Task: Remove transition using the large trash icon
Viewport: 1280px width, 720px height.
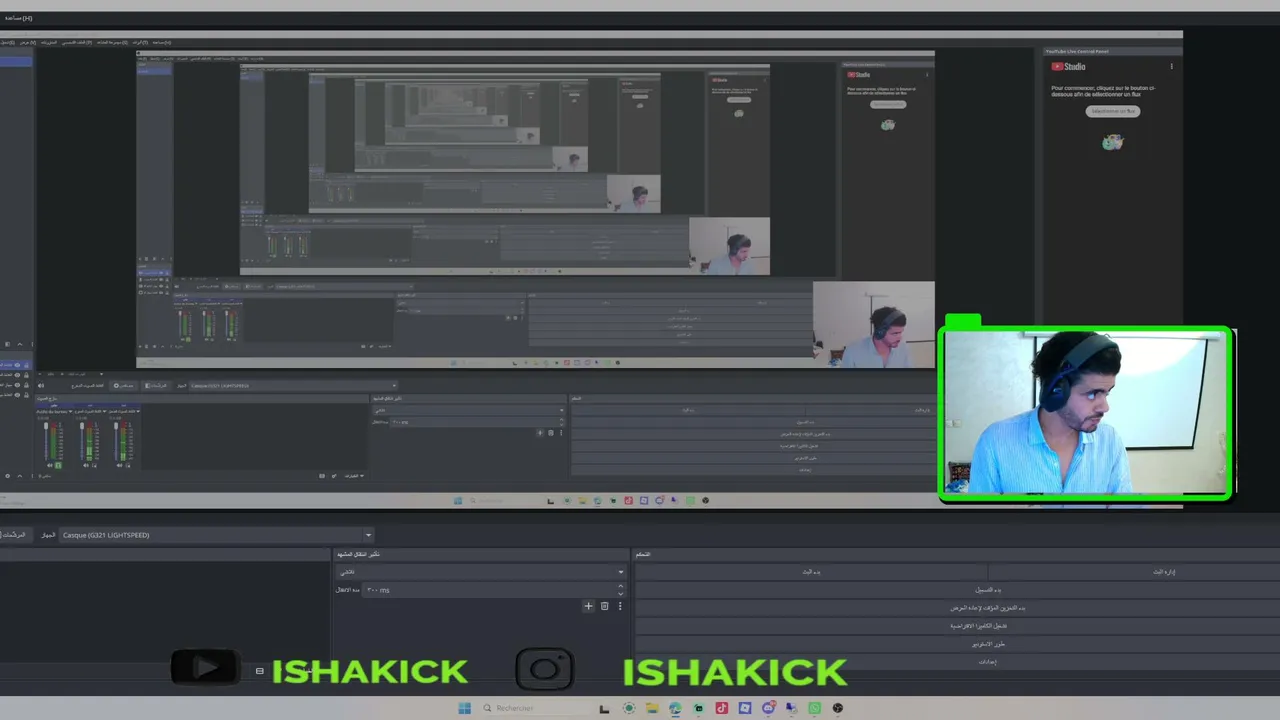Action: (604, 606)
